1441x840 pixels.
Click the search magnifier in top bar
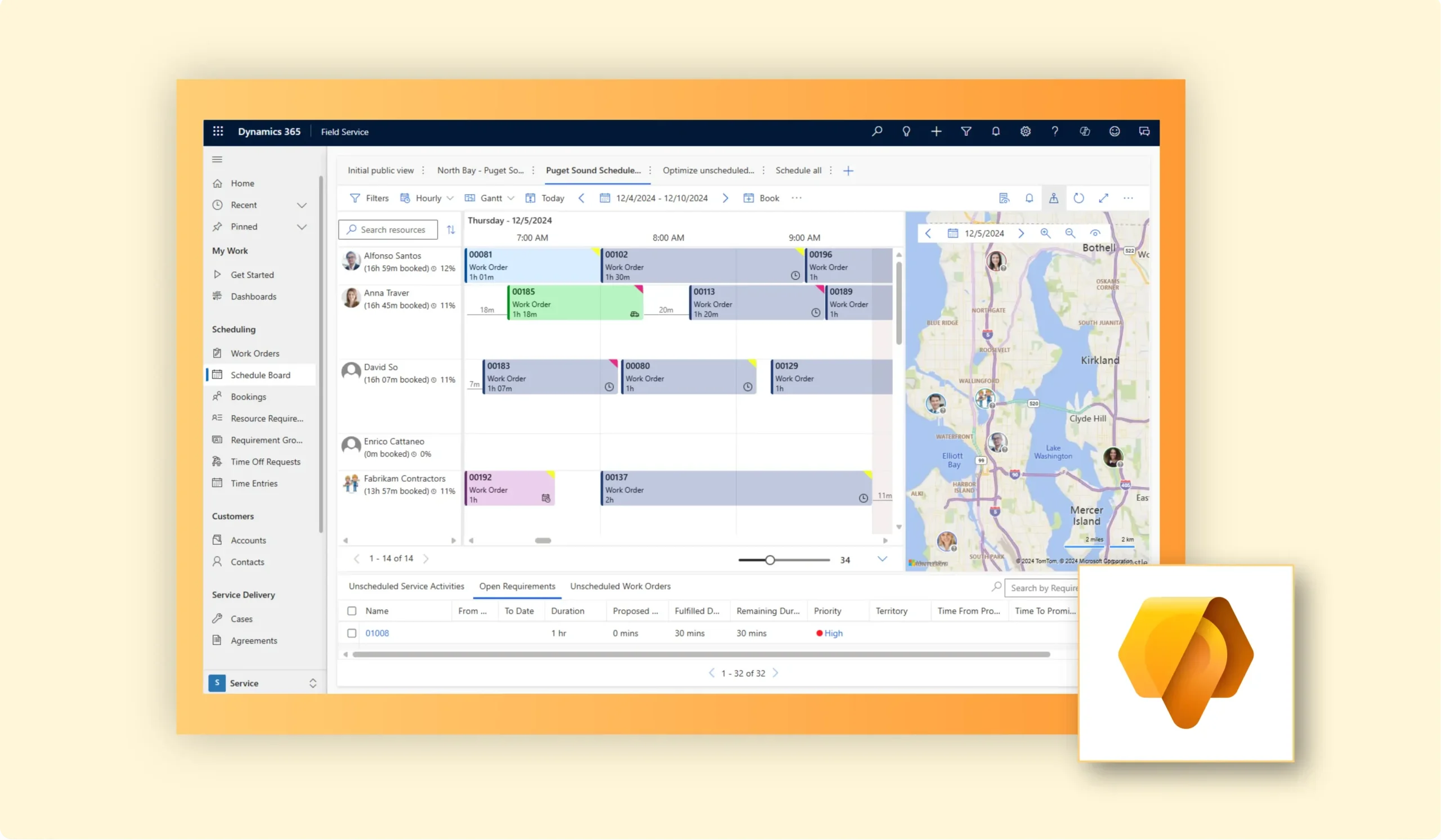click(x=876, y=132)
